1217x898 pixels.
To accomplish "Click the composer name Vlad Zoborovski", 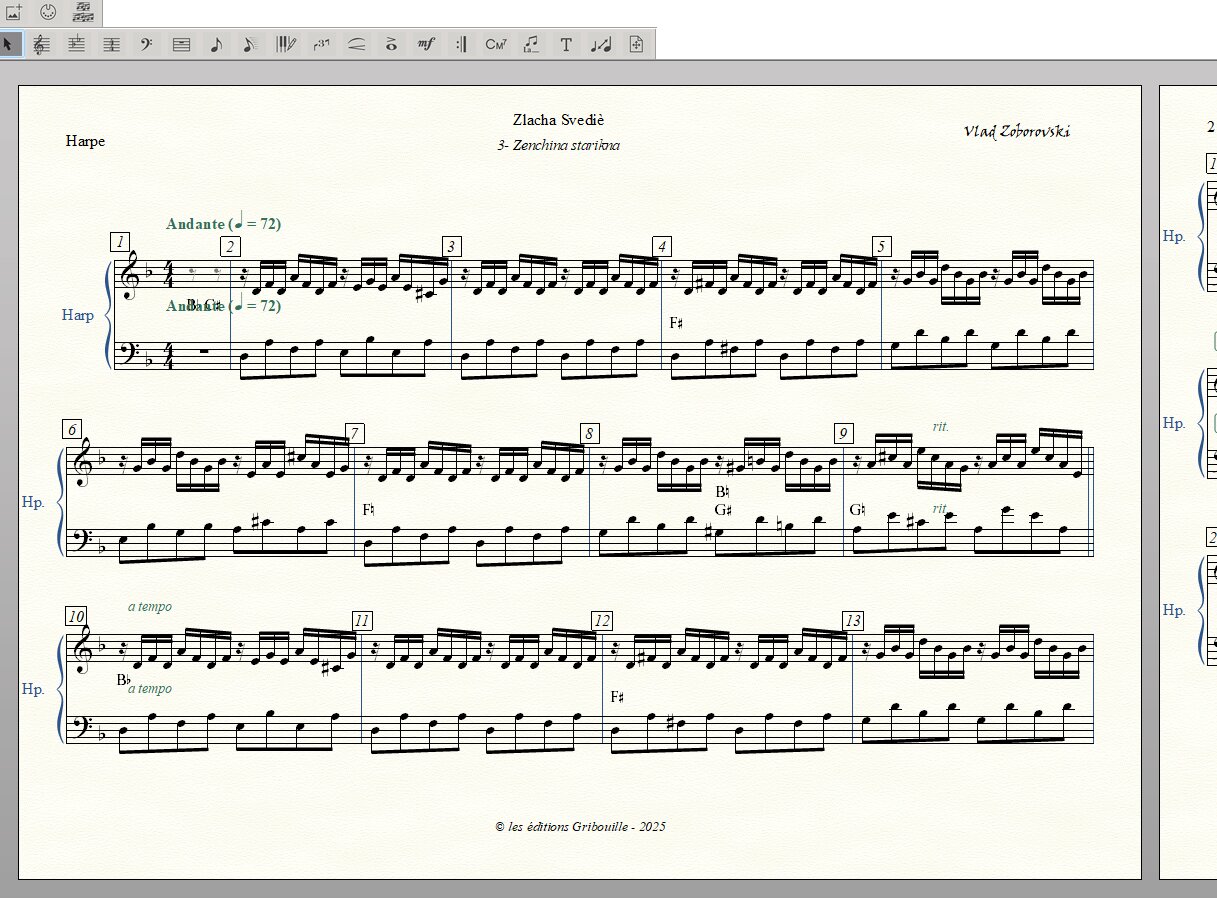I will 1016,132.
